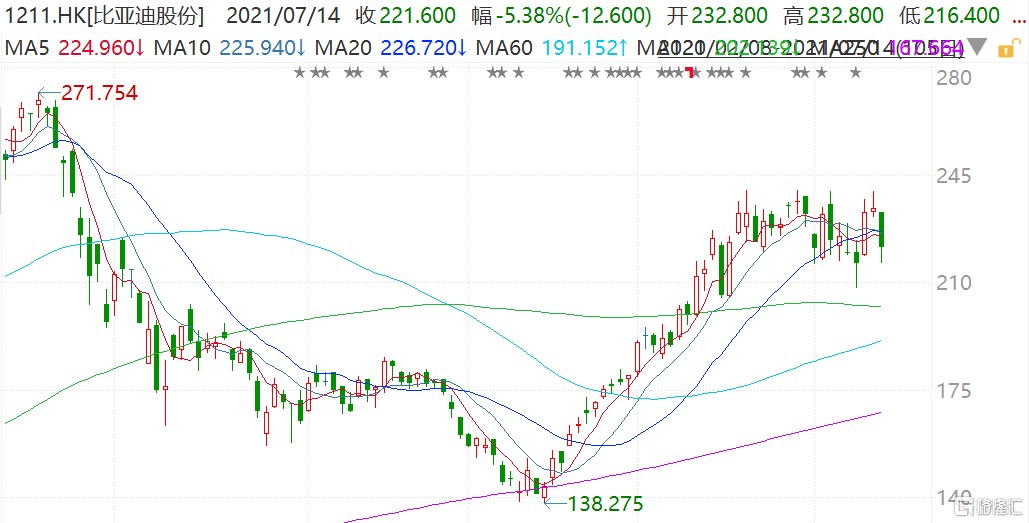Select the MA60 191.152 indicator label
1029x523 pixels.
click(x=552, y=47)
